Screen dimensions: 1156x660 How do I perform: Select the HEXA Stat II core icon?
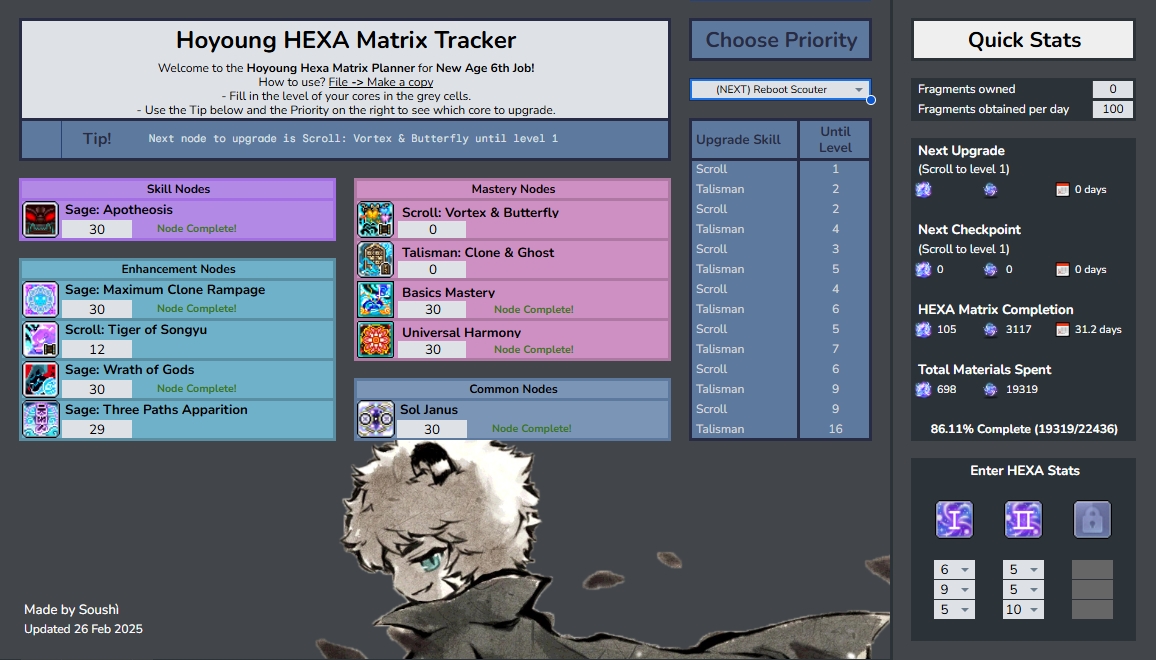pos(1023,520)
